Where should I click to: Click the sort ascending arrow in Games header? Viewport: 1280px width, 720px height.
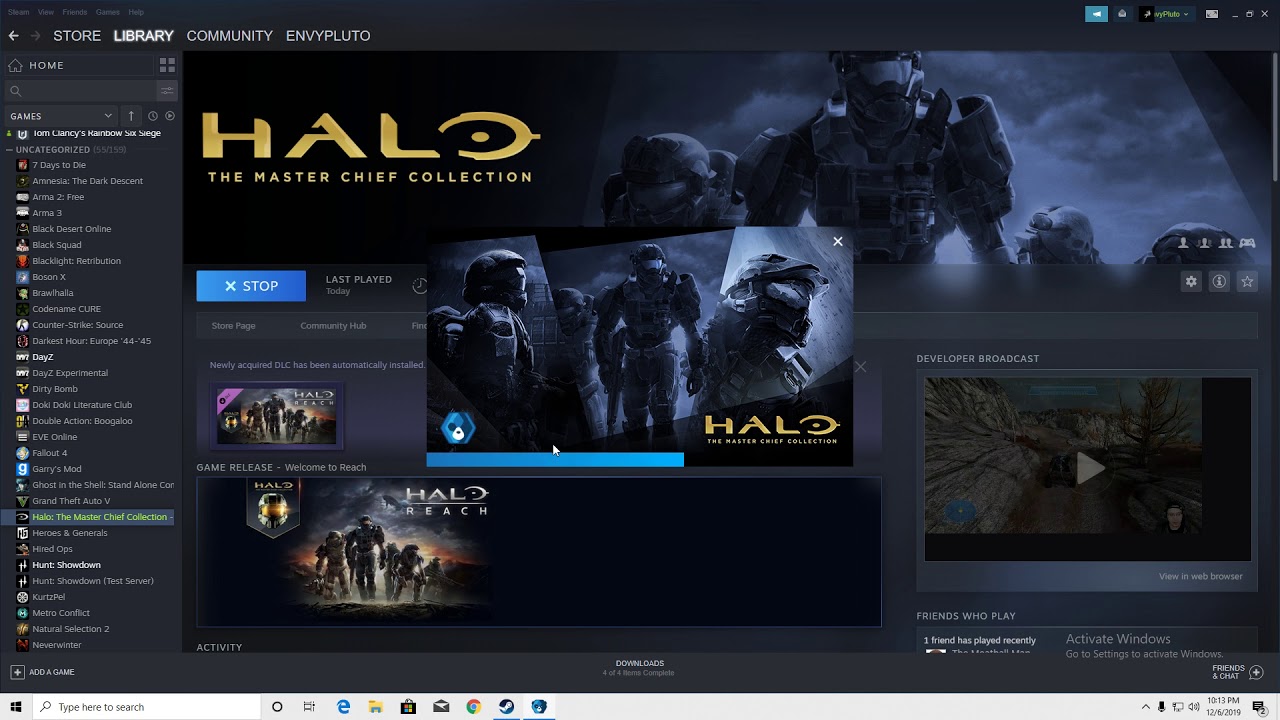[131, 116]
